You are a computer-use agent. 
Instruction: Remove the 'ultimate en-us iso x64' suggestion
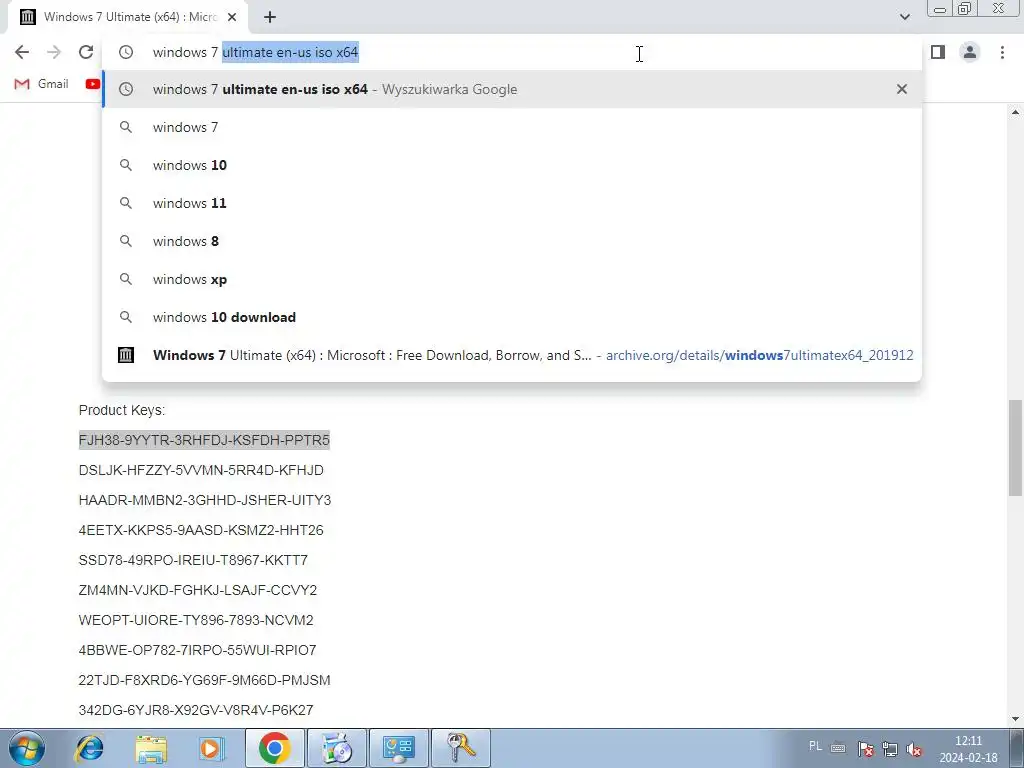click(901, 89)
